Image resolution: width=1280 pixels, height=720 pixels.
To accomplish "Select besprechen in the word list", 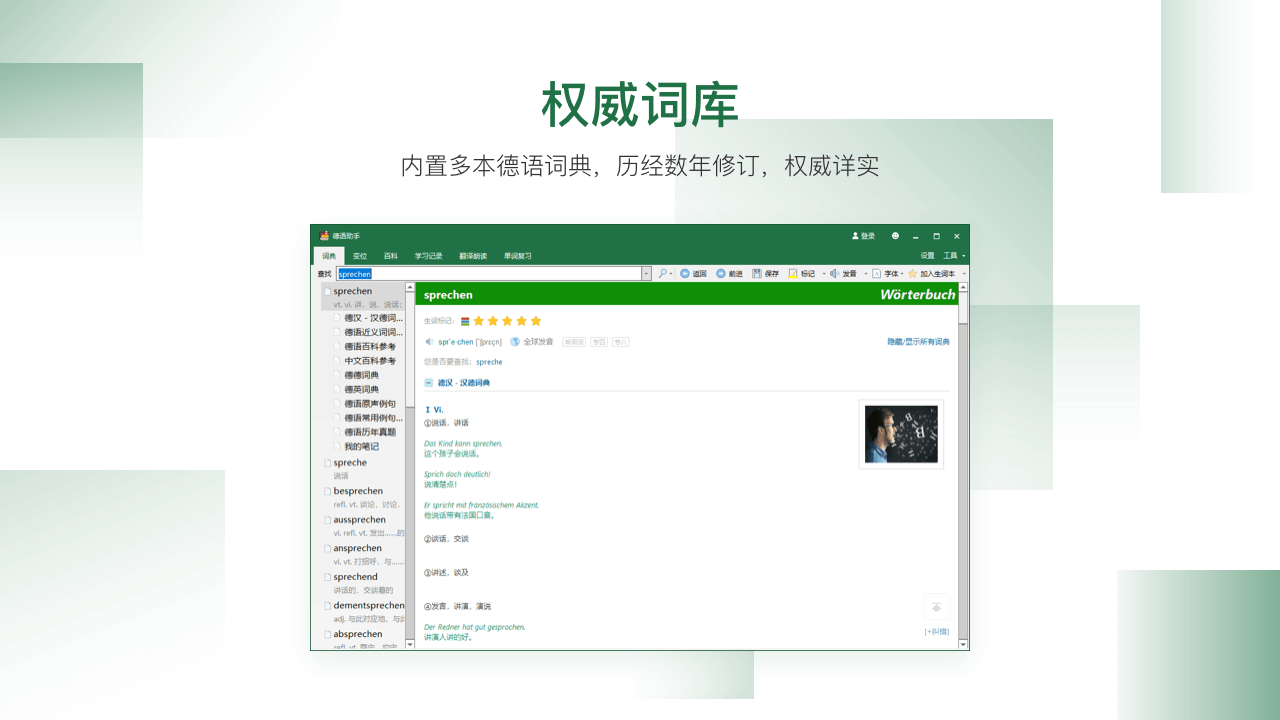I will pos(358,491).
